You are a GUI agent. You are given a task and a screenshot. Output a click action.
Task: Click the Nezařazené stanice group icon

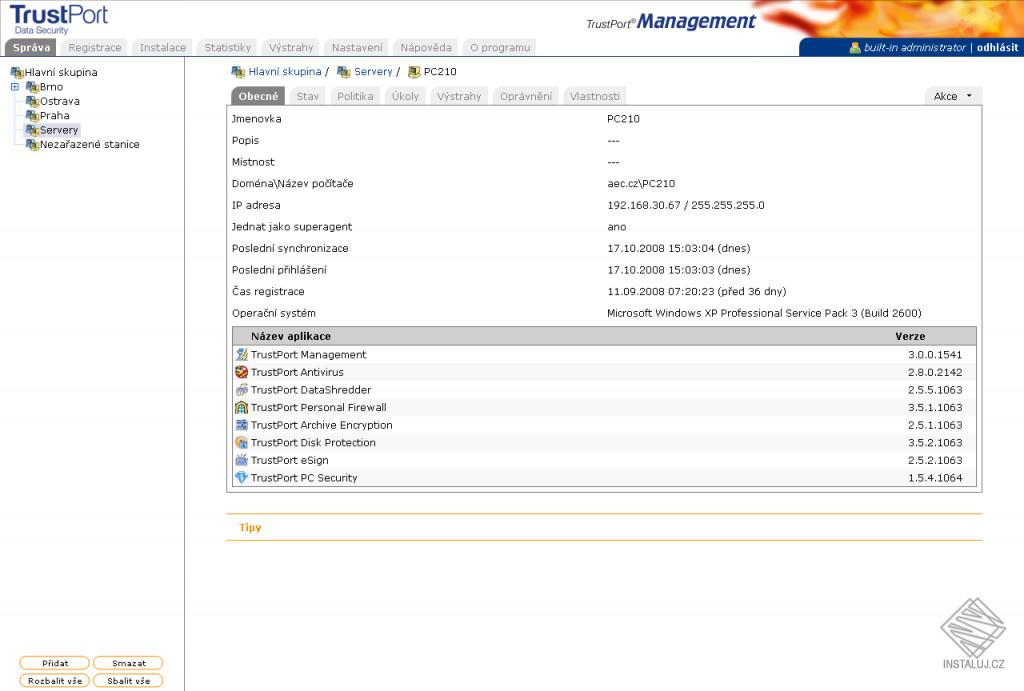coord(33,144)
